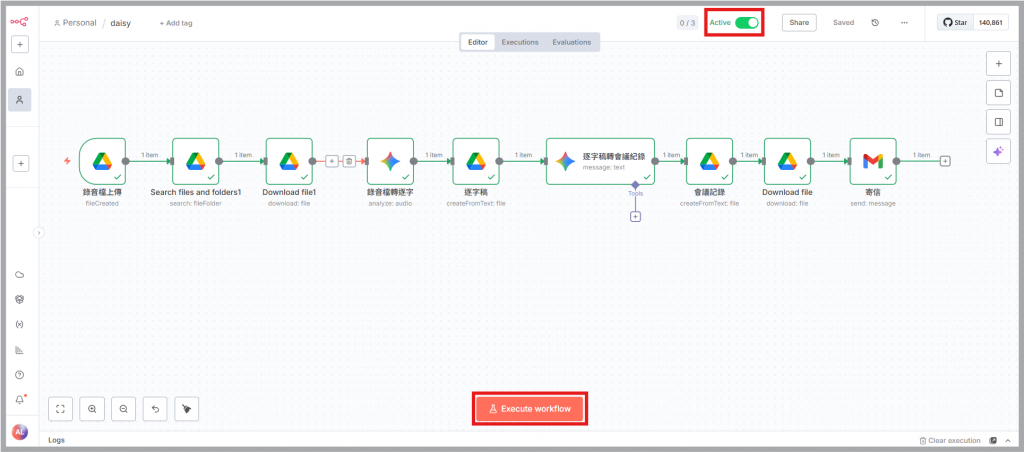Open the 逐字稿轉會議紀錄 Gemini node
The image size is (1024, 452).
point(600,161)
